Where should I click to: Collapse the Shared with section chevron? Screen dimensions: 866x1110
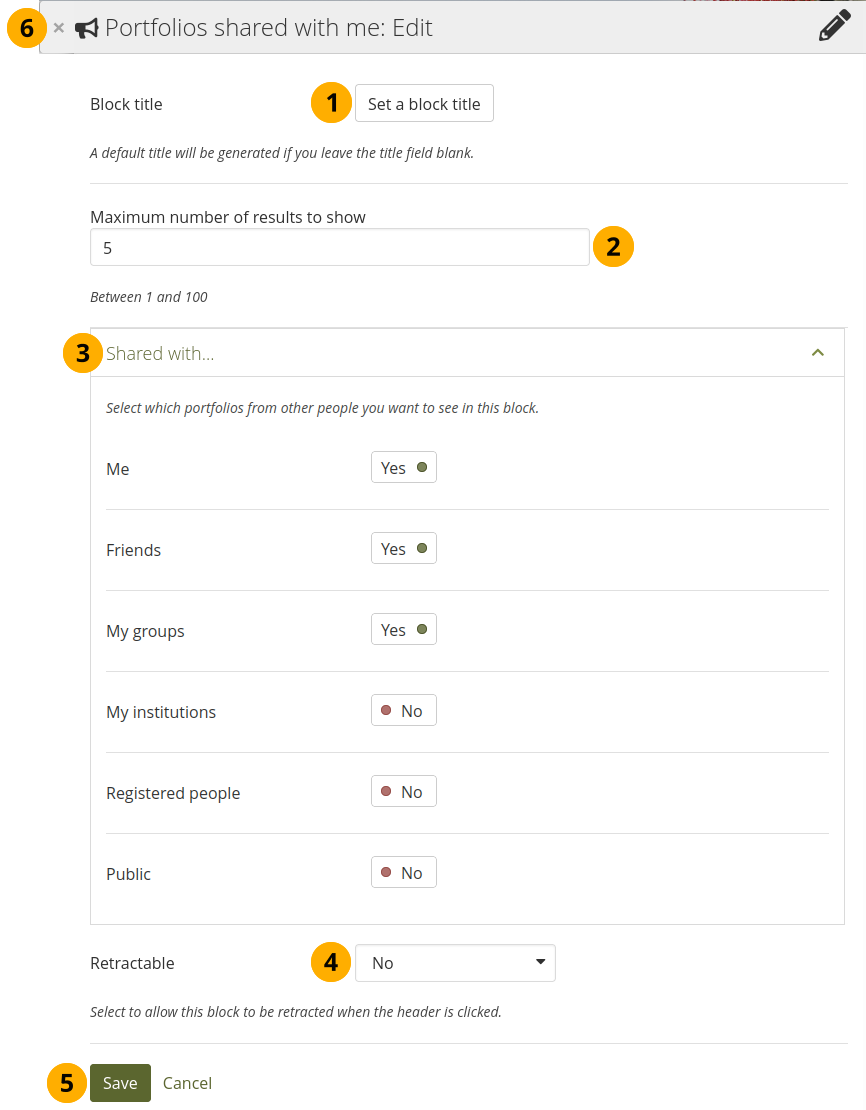click(818, 353)
